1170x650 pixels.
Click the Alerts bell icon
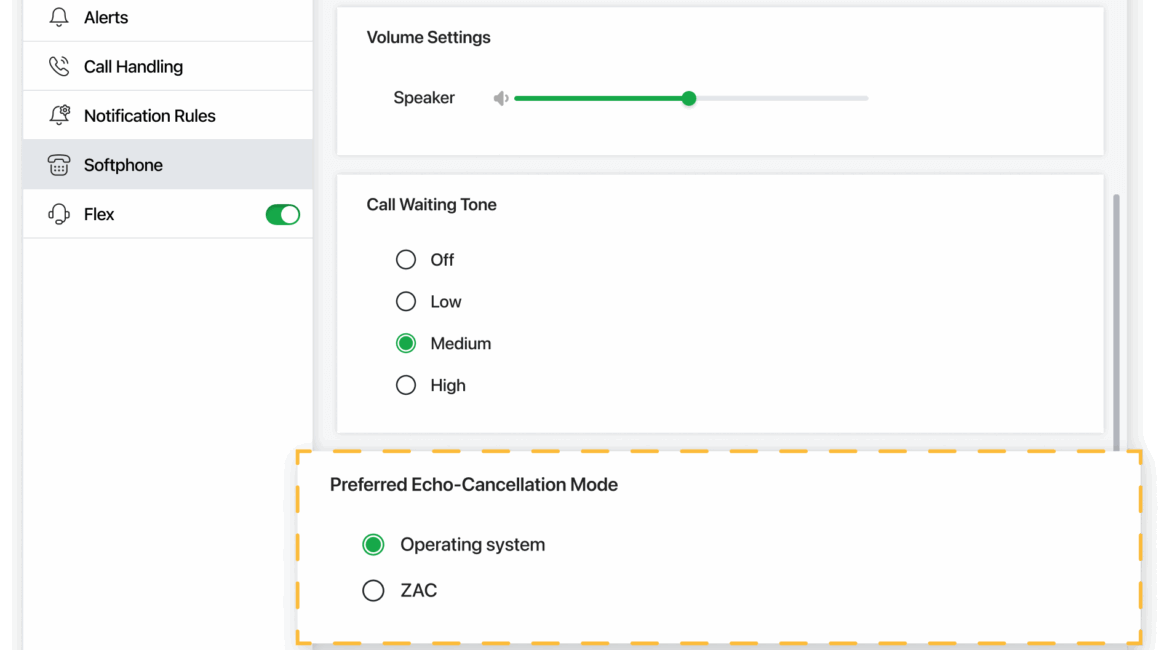tap(59, 17)
